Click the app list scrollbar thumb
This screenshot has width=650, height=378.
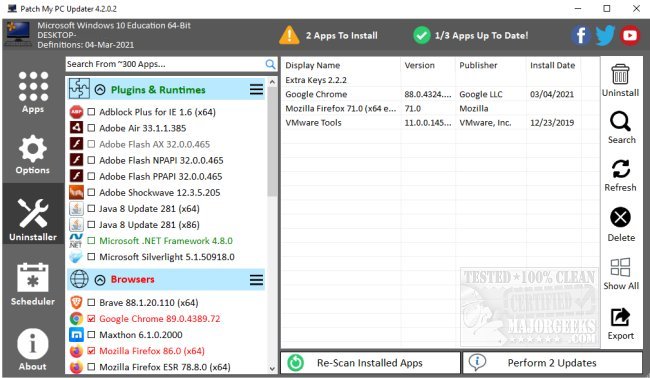pyautogui.click(x=272, y=141)
